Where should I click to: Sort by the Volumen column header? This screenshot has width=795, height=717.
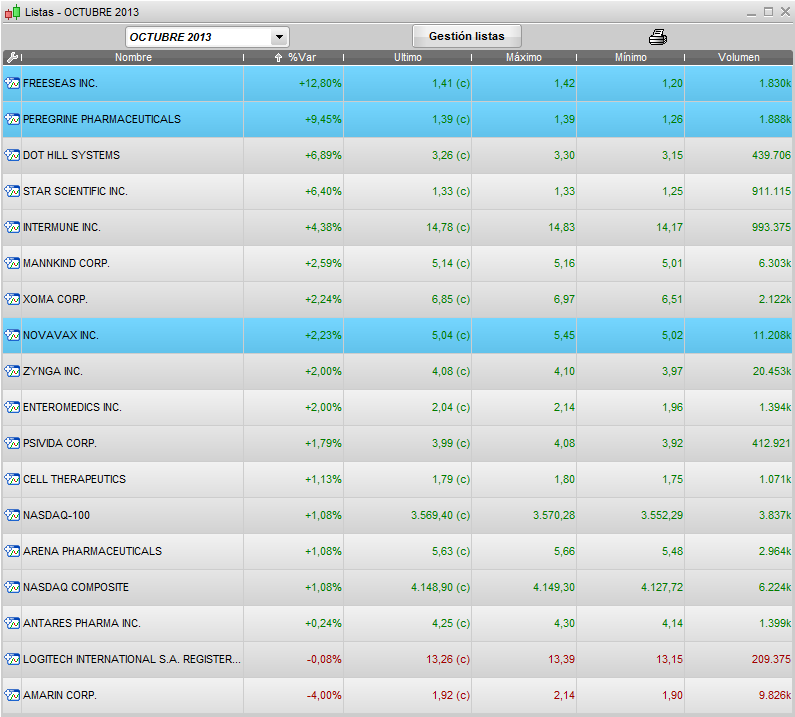738,58
